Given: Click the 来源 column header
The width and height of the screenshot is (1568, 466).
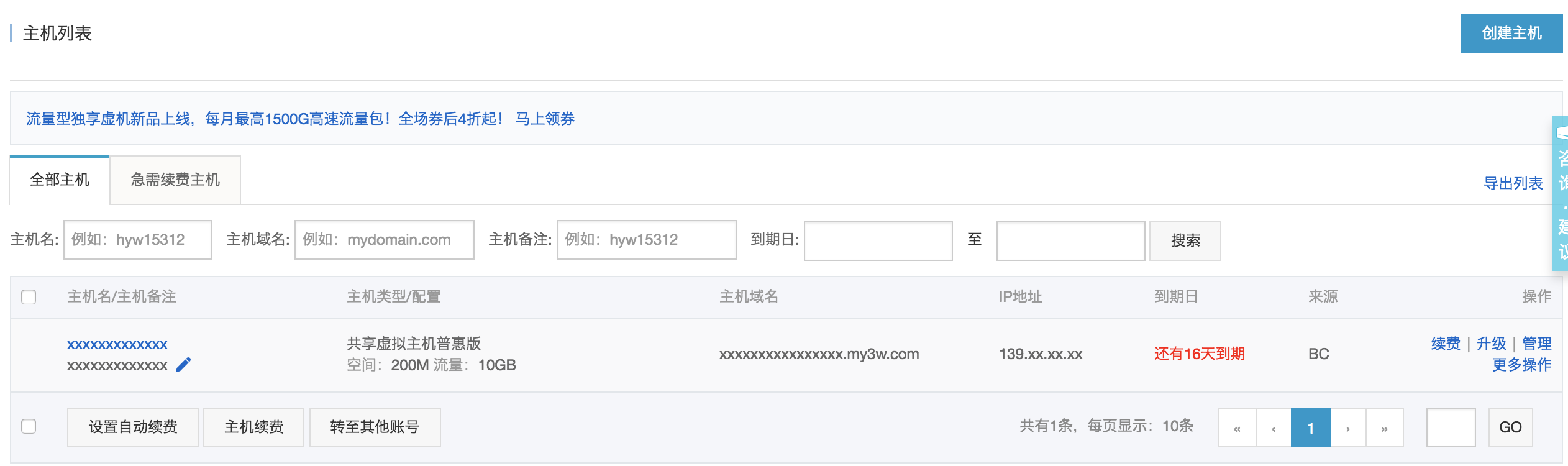Looking at the screenshot, I should pyautogui.click(x=1323, y=296).
